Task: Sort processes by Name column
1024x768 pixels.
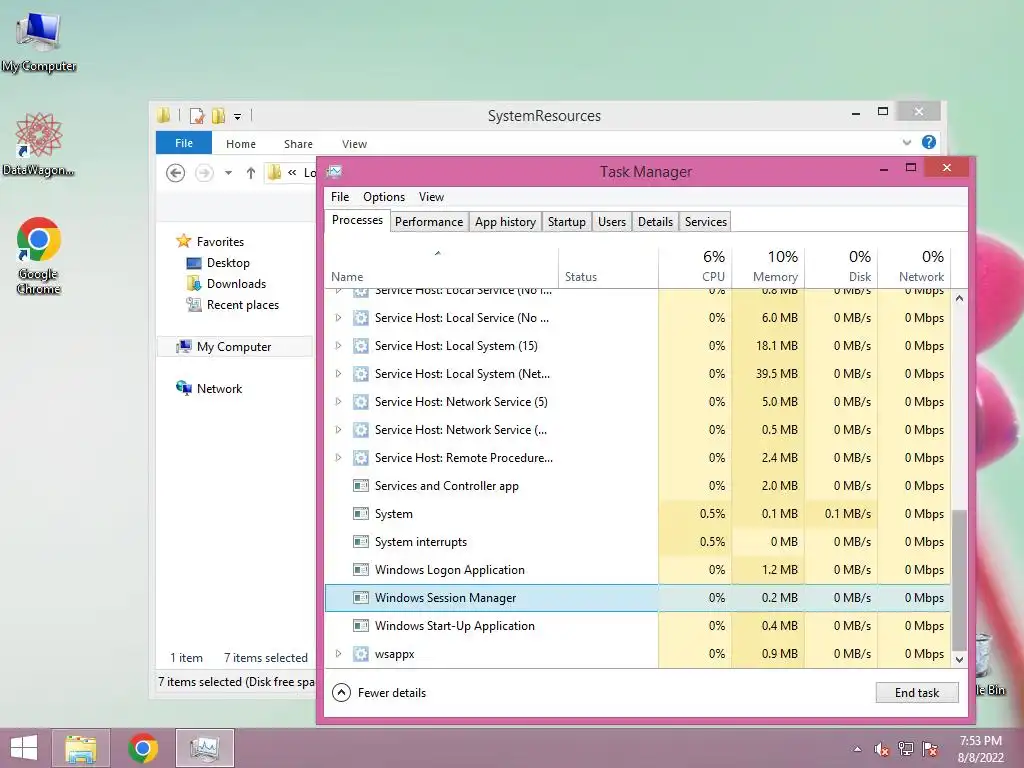Action: 441,267
